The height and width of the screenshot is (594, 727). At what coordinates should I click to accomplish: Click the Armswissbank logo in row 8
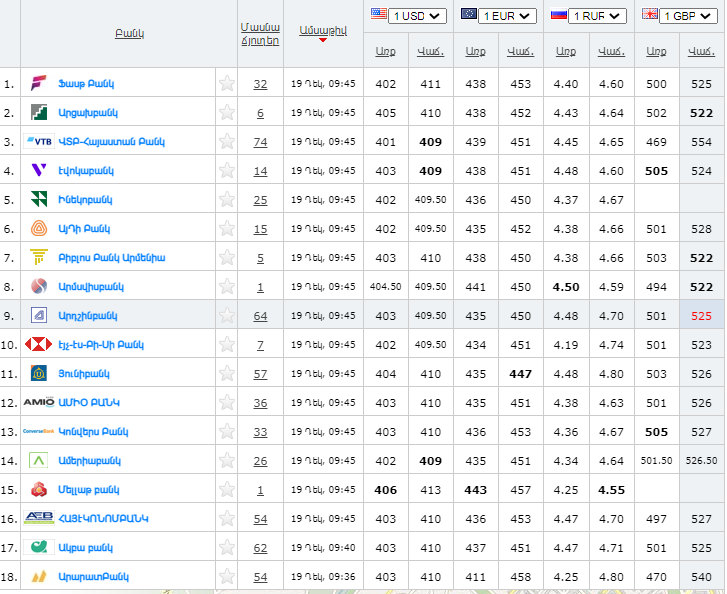point(39,287)
